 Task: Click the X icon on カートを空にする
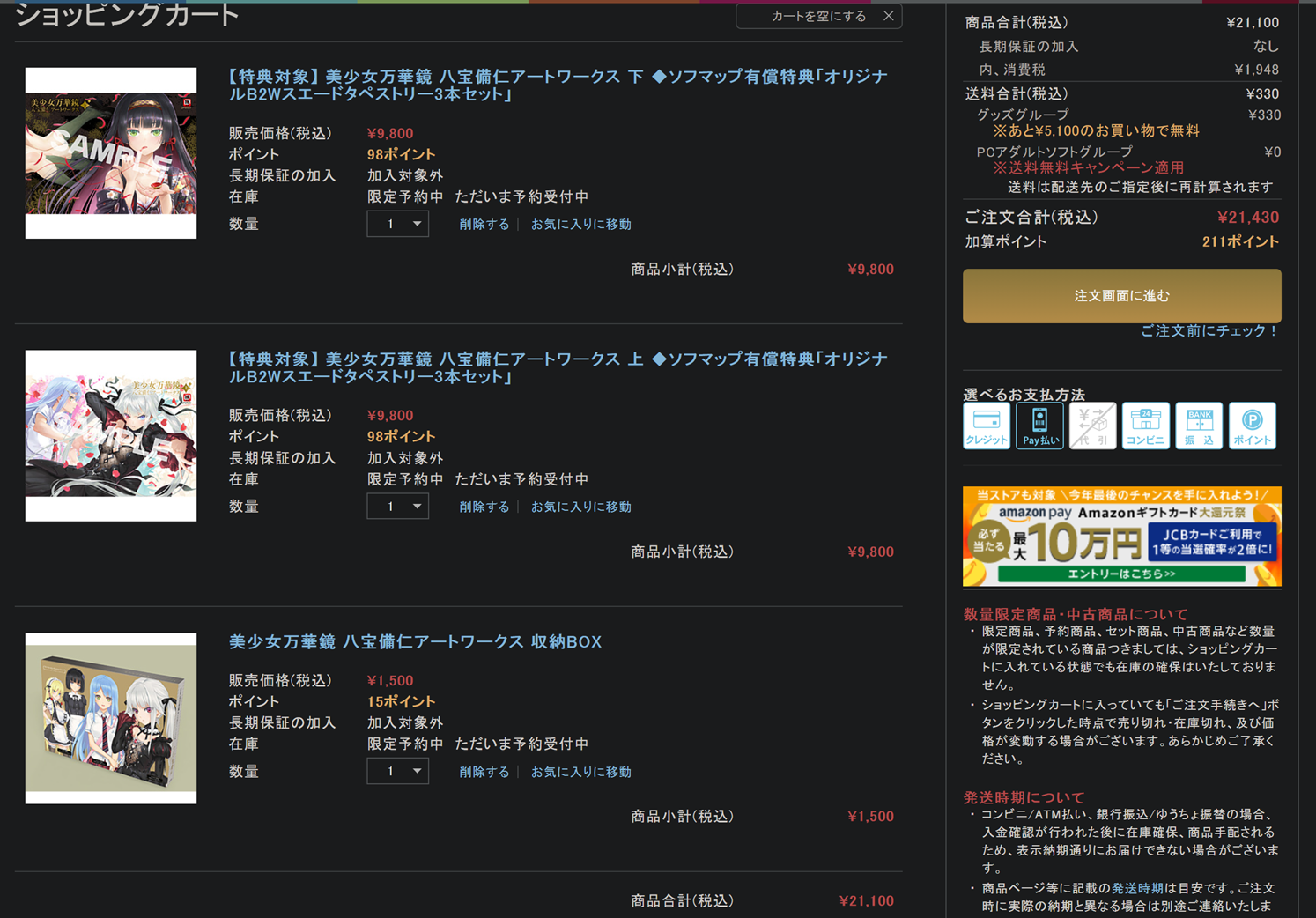point(888,16)
